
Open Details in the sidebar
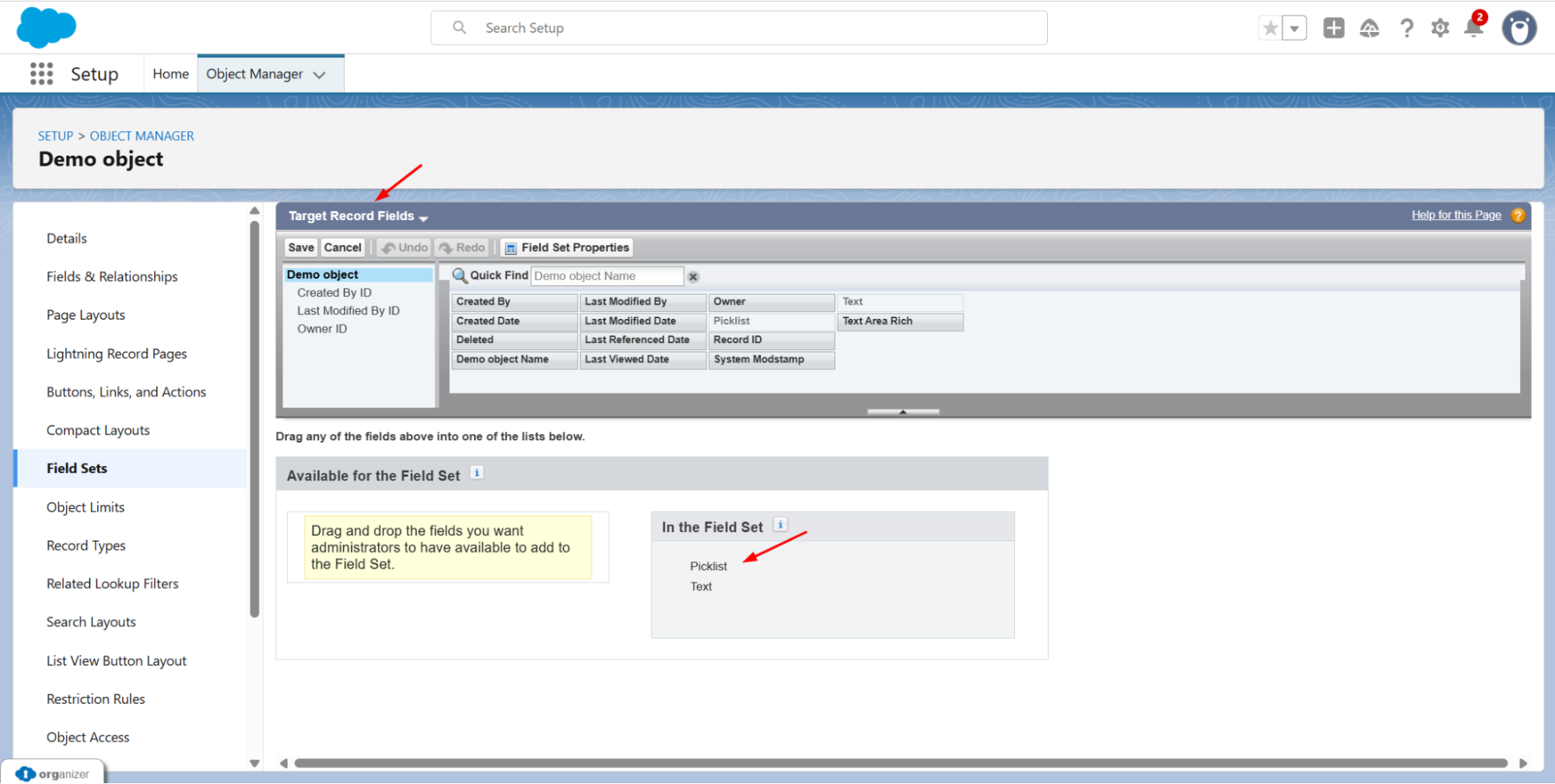[67, 239]
